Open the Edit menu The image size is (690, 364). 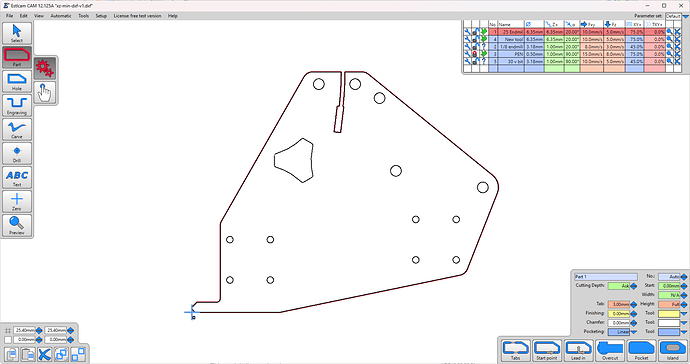click(23, 16)
